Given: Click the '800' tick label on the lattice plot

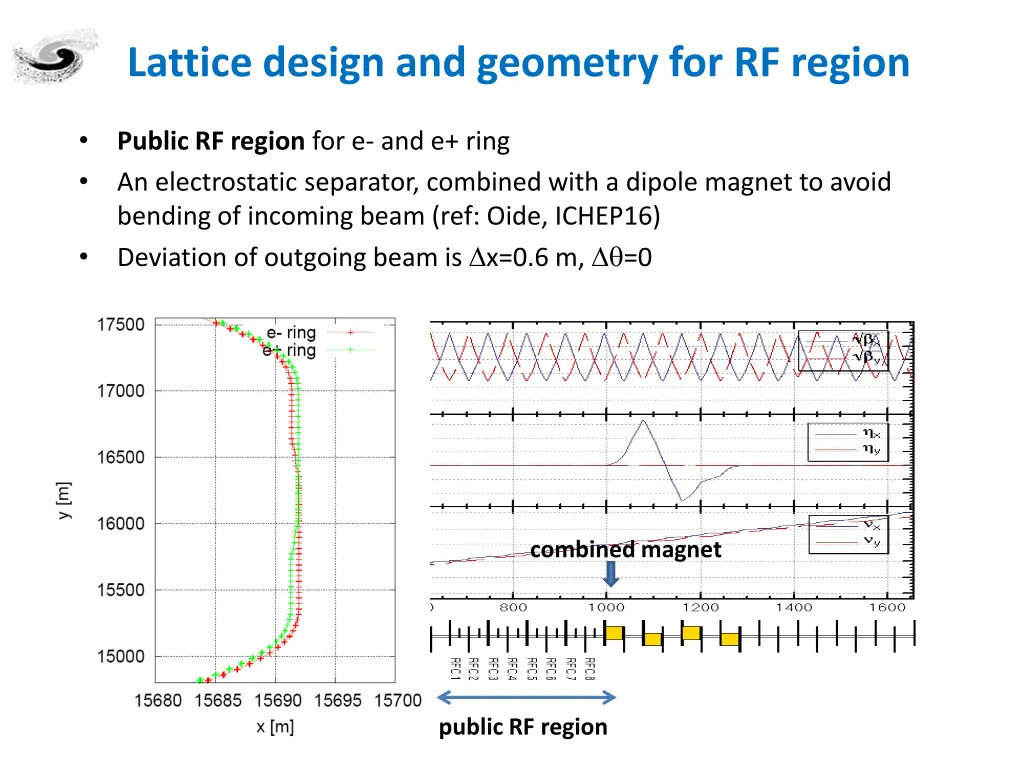Looking at the screenshot, I should point(513,607).
